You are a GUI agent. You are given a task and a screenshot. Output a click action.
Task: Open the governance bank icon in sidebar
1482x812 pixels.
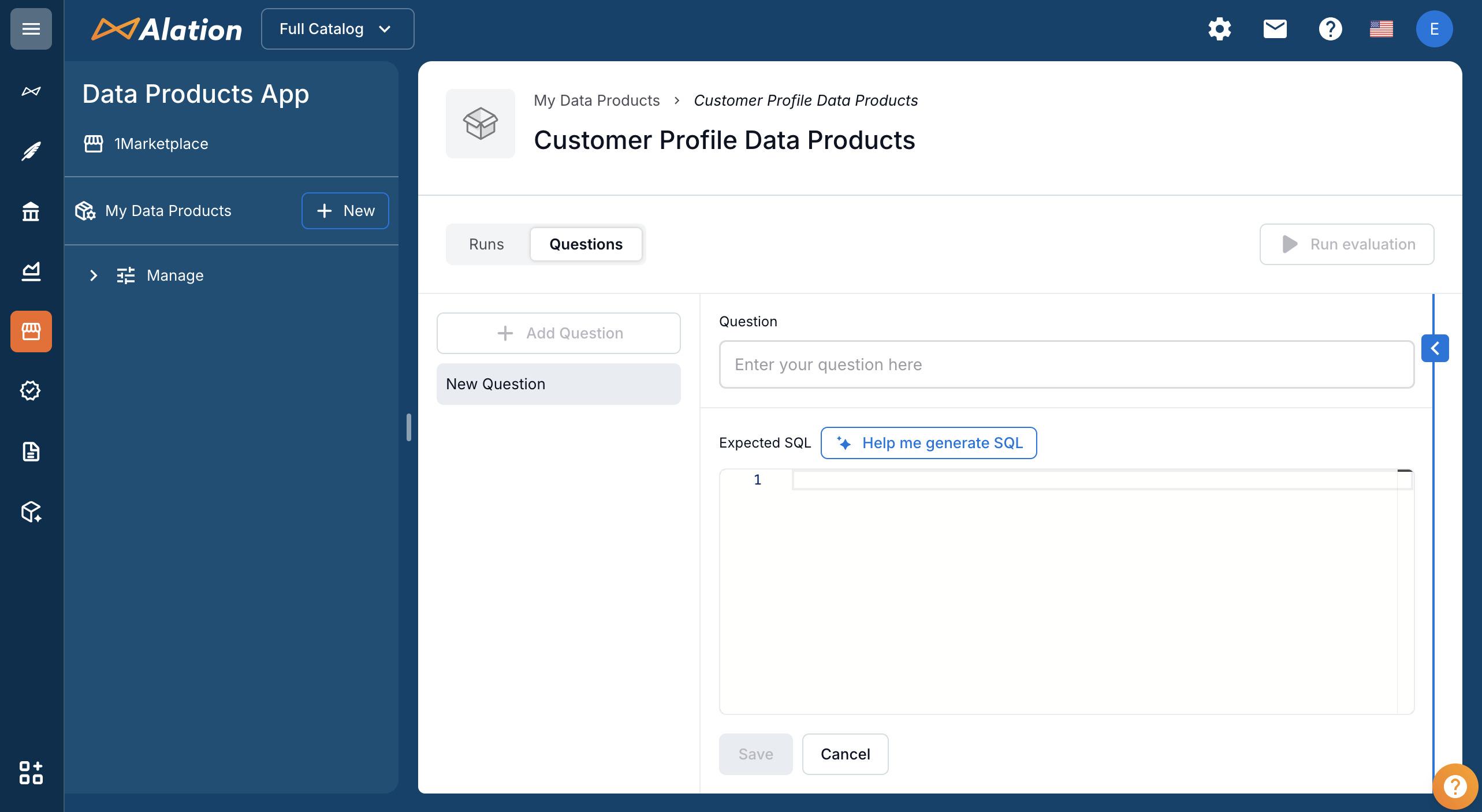(x=31, y=211)
